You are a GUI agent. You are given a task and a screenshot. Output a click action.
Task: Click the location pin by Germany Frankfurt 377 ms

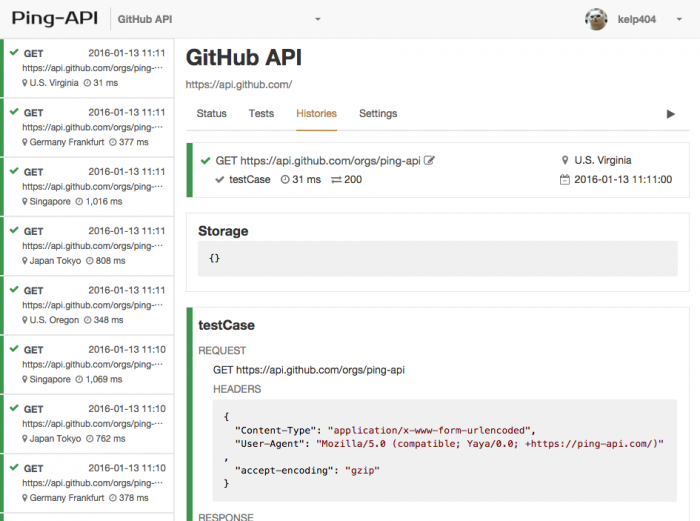pos(25,142)
